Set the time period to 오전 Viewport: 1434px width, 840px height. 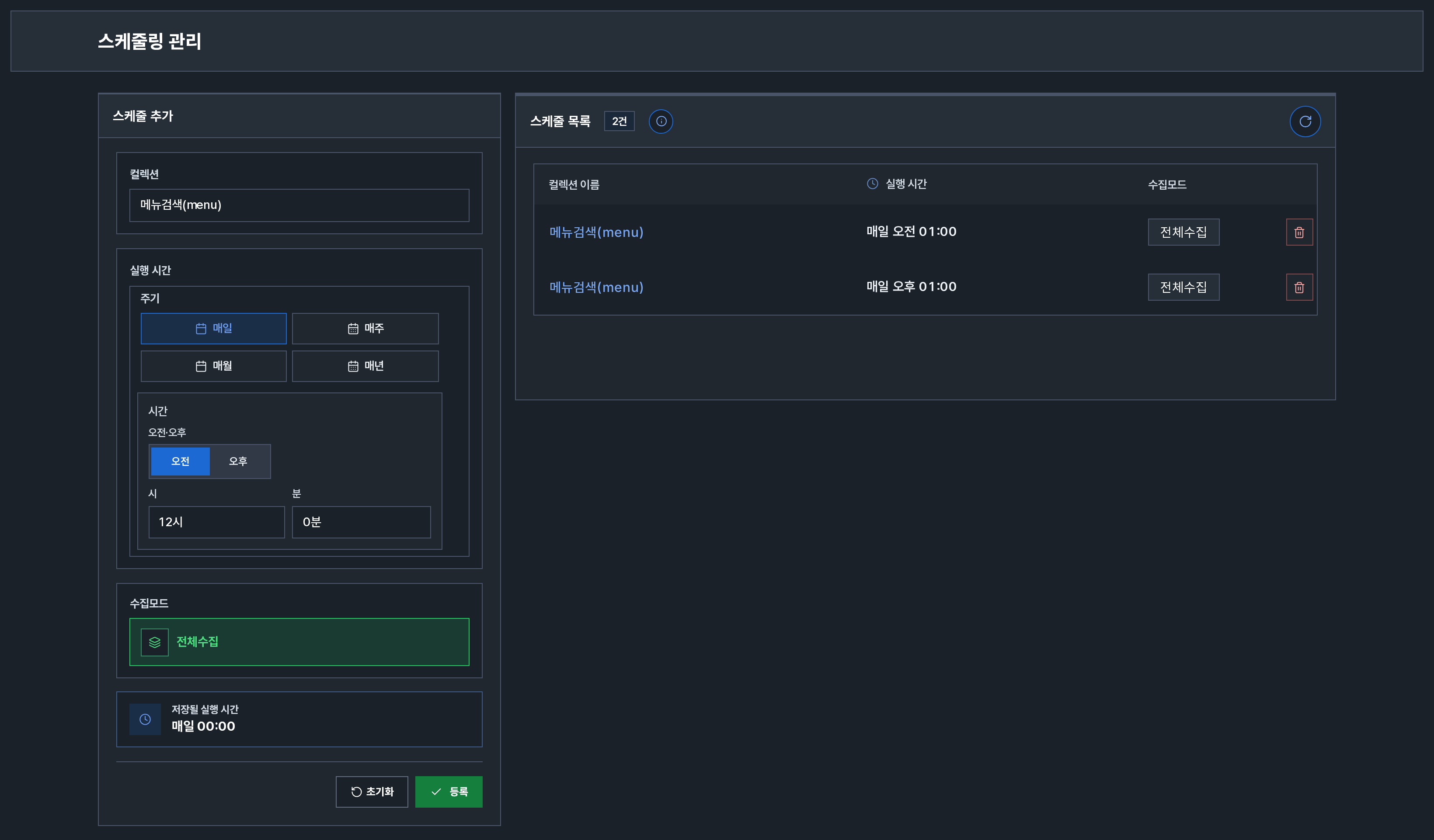(181, 461)
